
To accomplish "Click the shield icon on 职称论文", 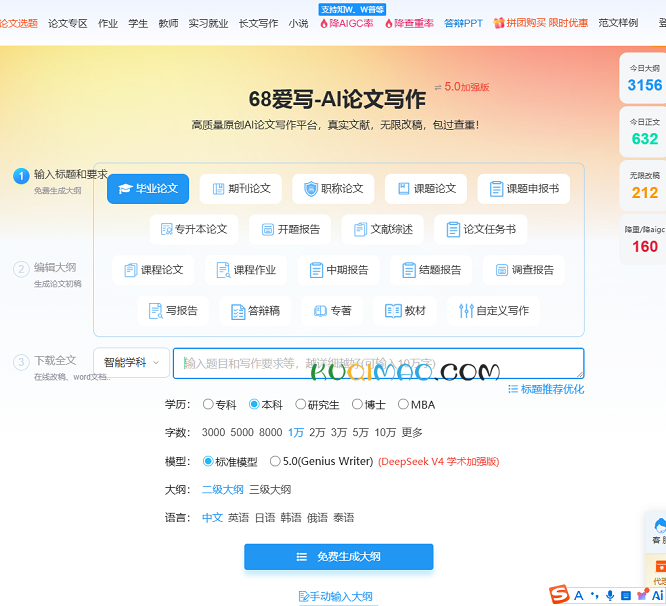I will tap(311, 189).
